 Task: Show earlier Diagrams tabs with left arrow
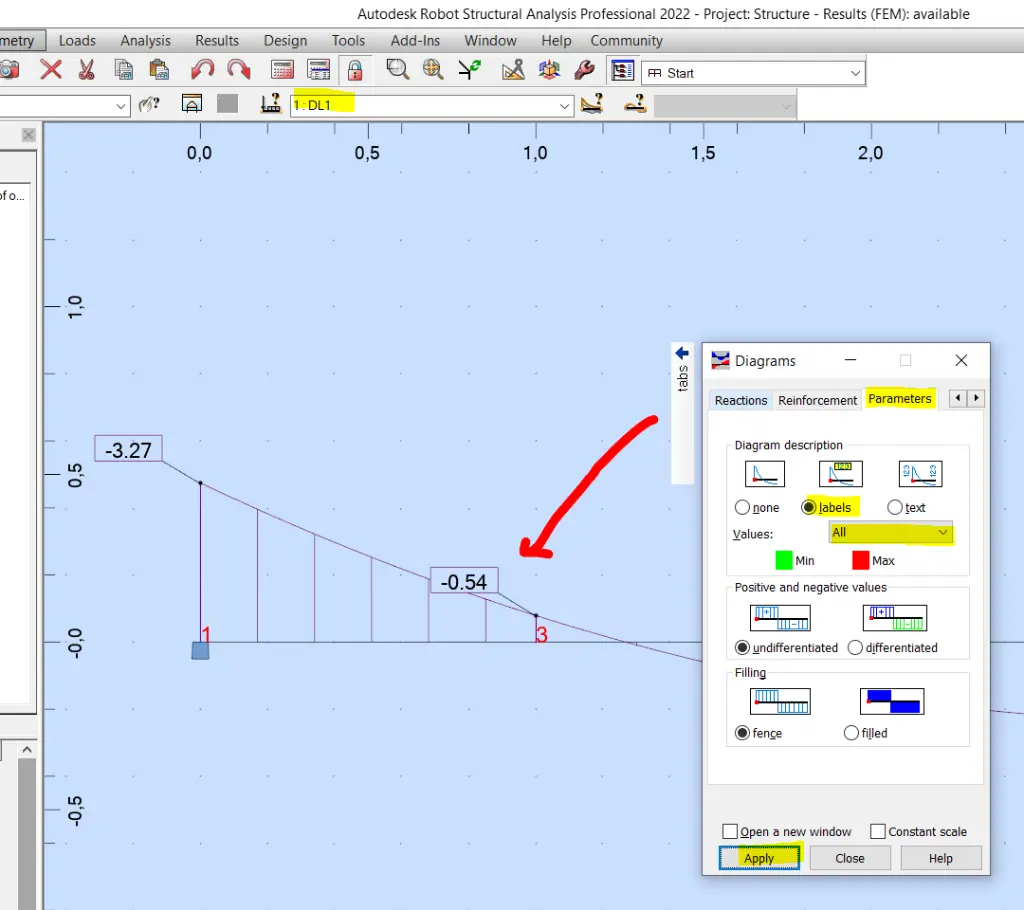click(x=958, y=398)
